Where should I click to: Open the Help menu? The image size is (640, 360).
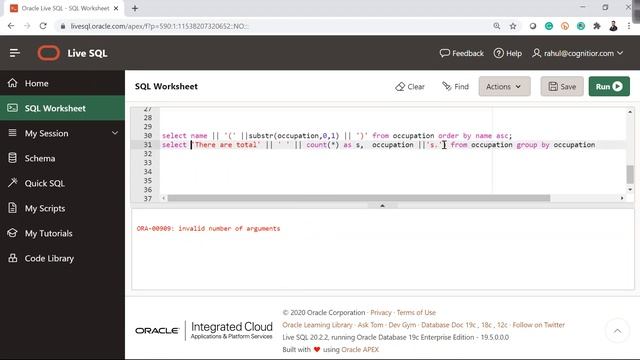coord(507,53)
